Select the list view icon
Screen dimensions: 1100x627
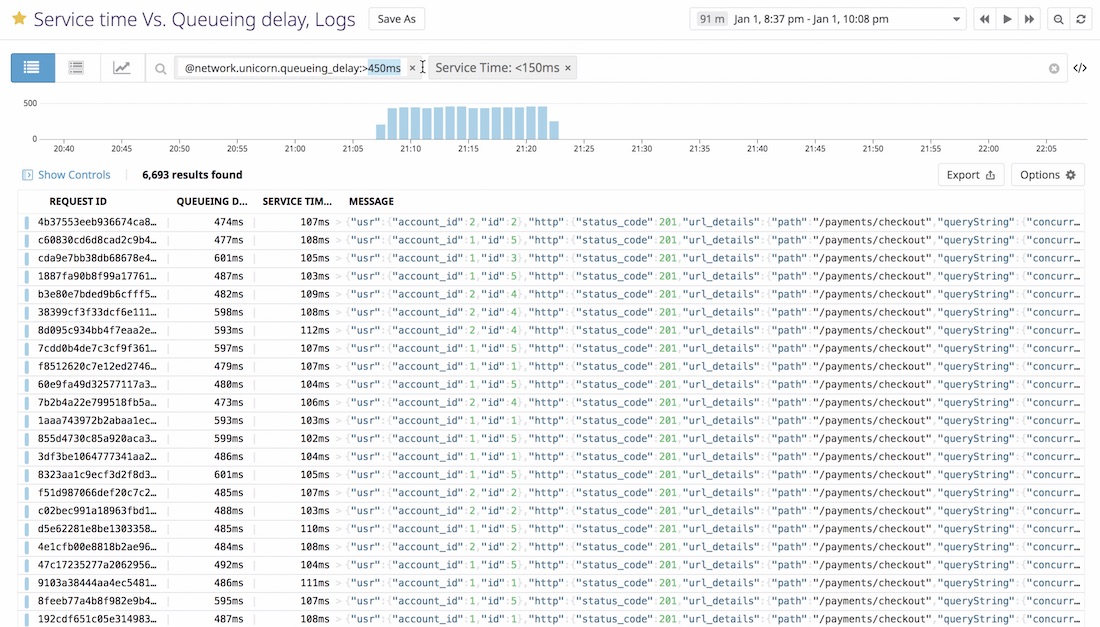[31, 67]
